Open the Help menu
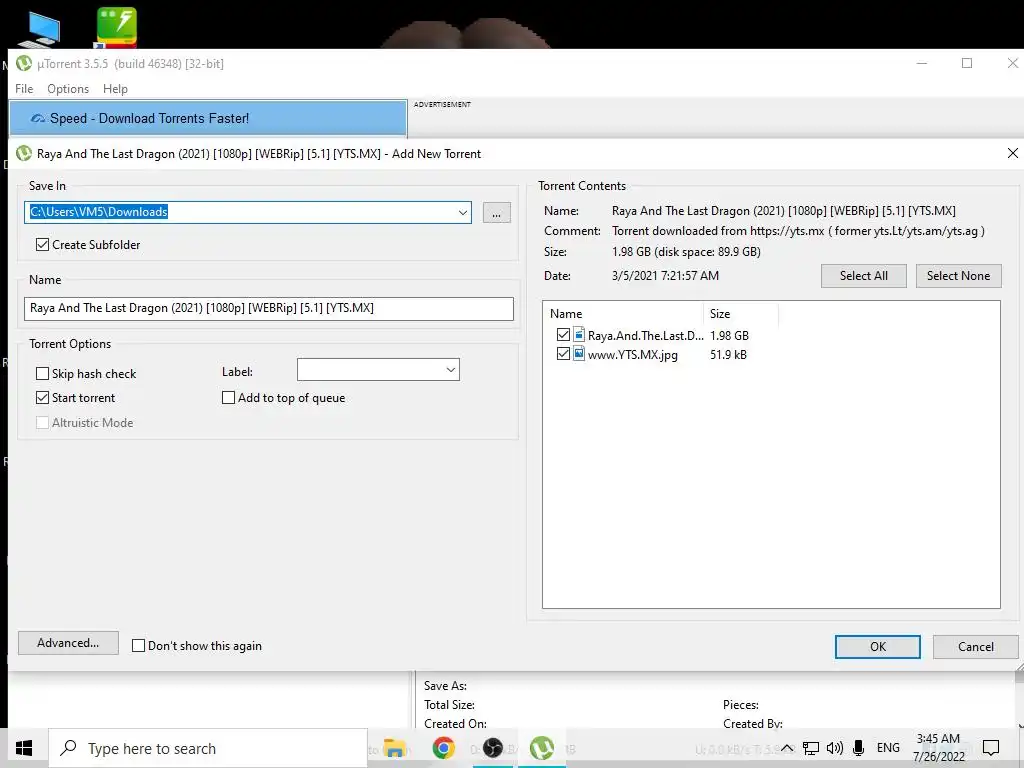The width and height of the screenshot is (1024, 768). click(x=116, y=89)
